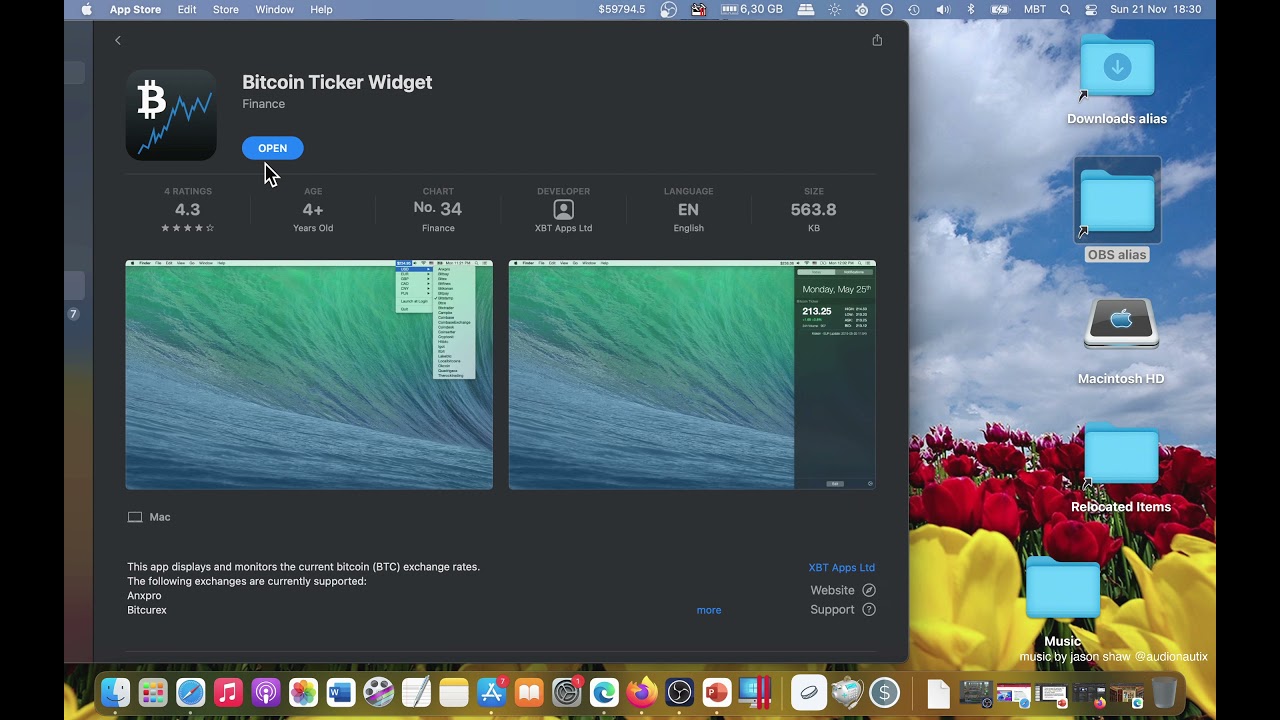Viewport: 1280px width, 720px height.
Task: Click the battery charging icon
Action: click(1000, 9)
